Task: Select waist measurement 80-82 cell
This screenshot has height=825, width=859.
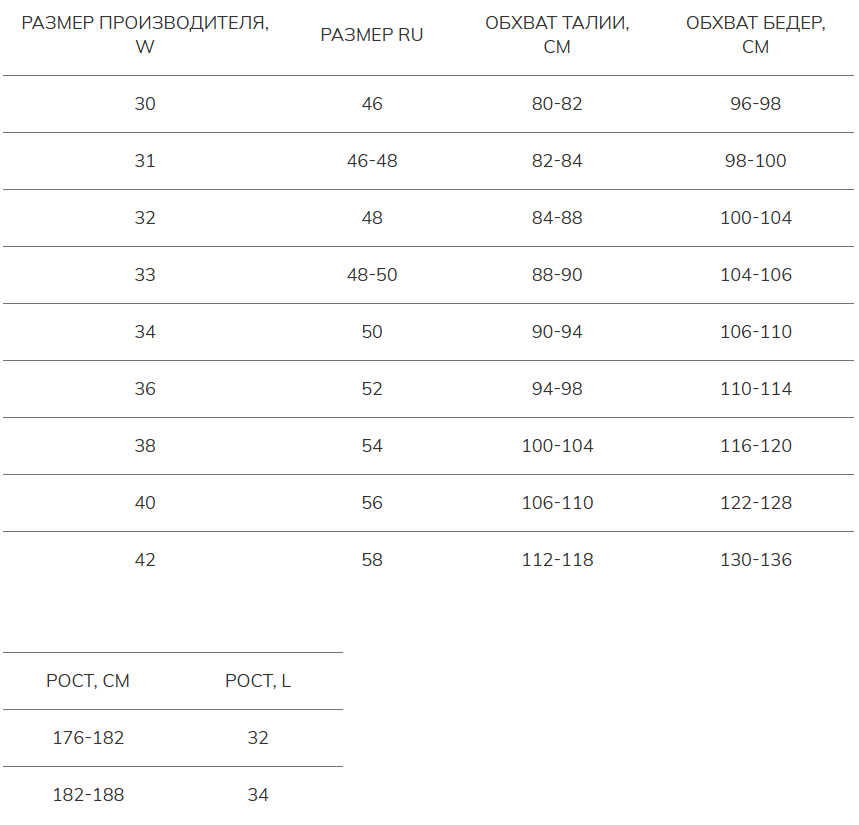Action: pos(557,104)
